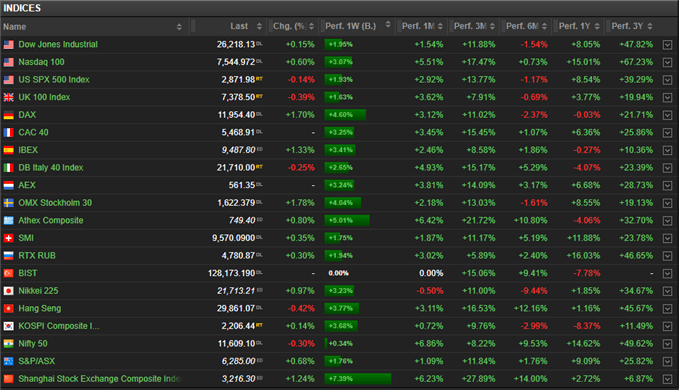Open row menu for Shanghai Stock Exchange Composite

click(667, 379)
